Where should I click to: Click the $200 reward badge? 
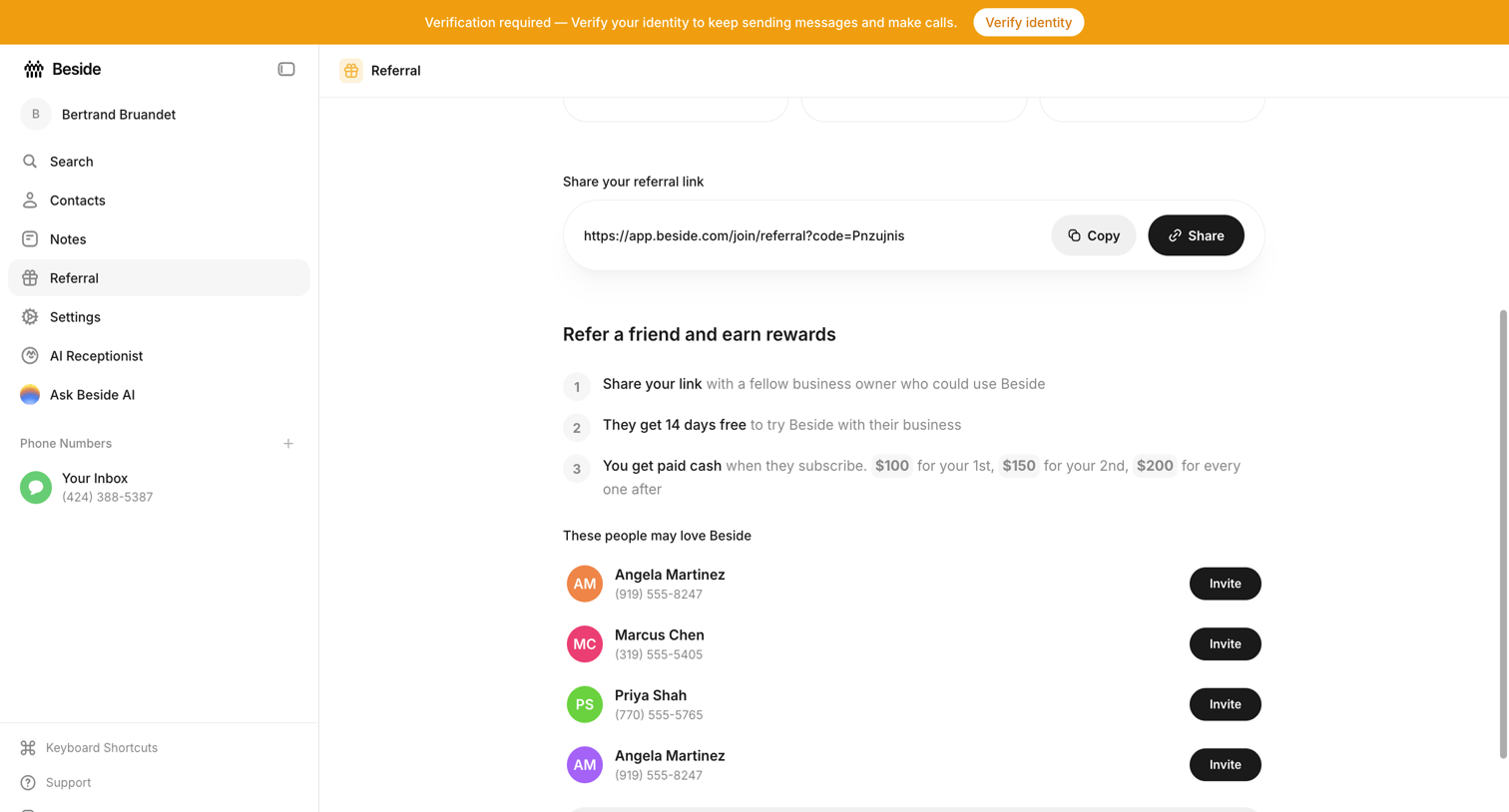[1155, 466]
